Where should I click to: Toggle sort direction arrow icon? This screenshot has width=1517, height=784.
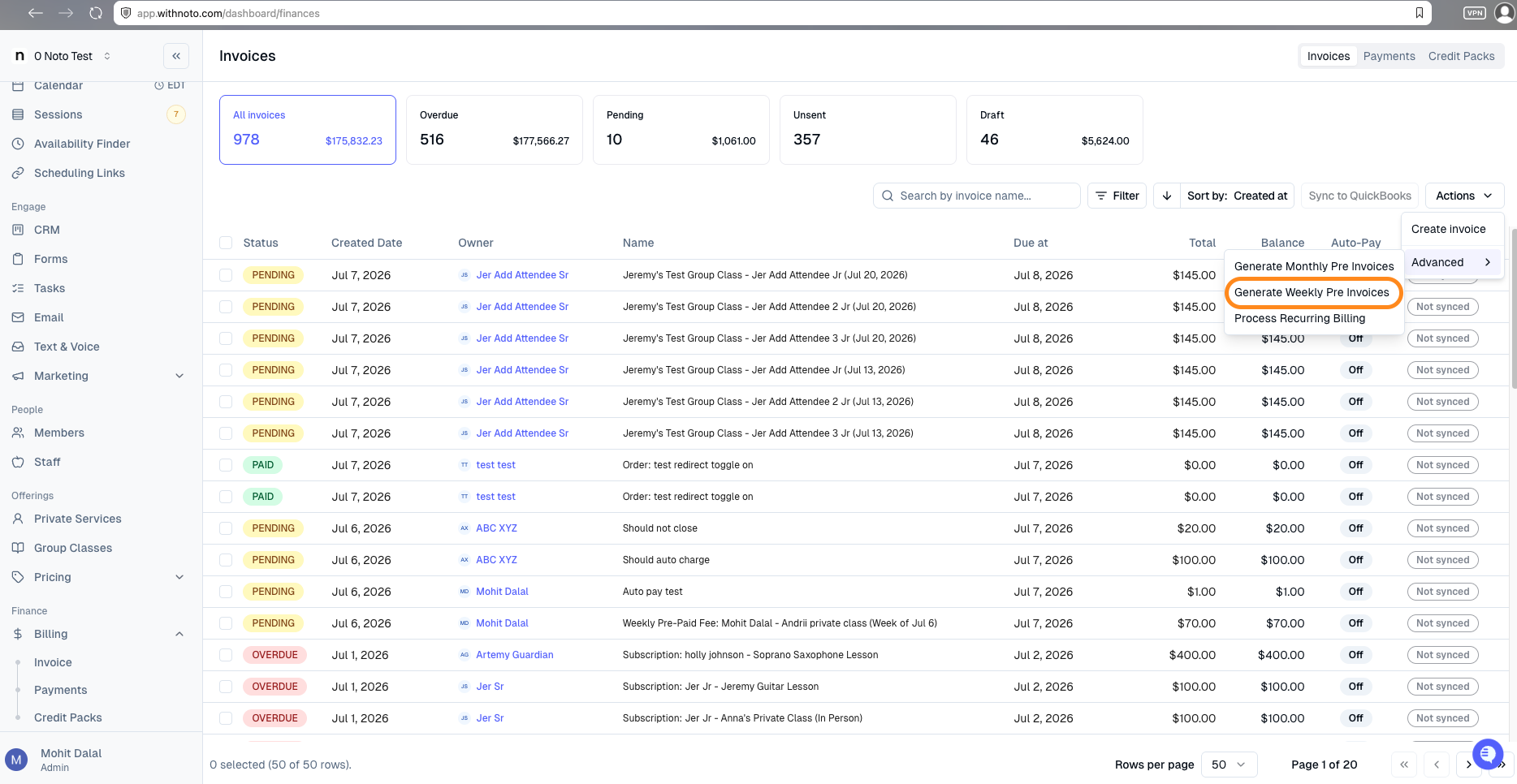(1167, 196)
